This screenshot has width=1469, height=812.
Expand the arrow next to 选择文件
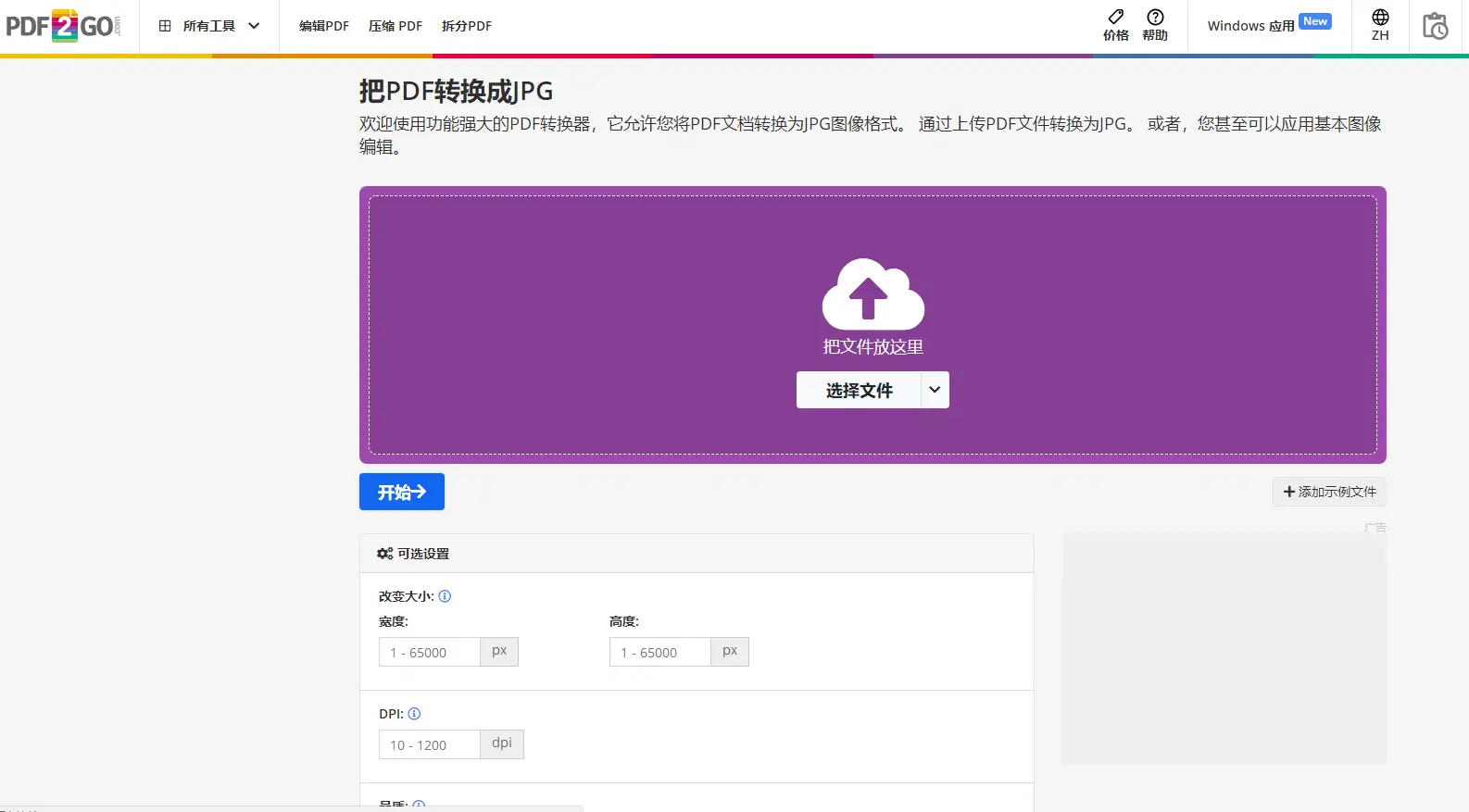coord(935,390)
